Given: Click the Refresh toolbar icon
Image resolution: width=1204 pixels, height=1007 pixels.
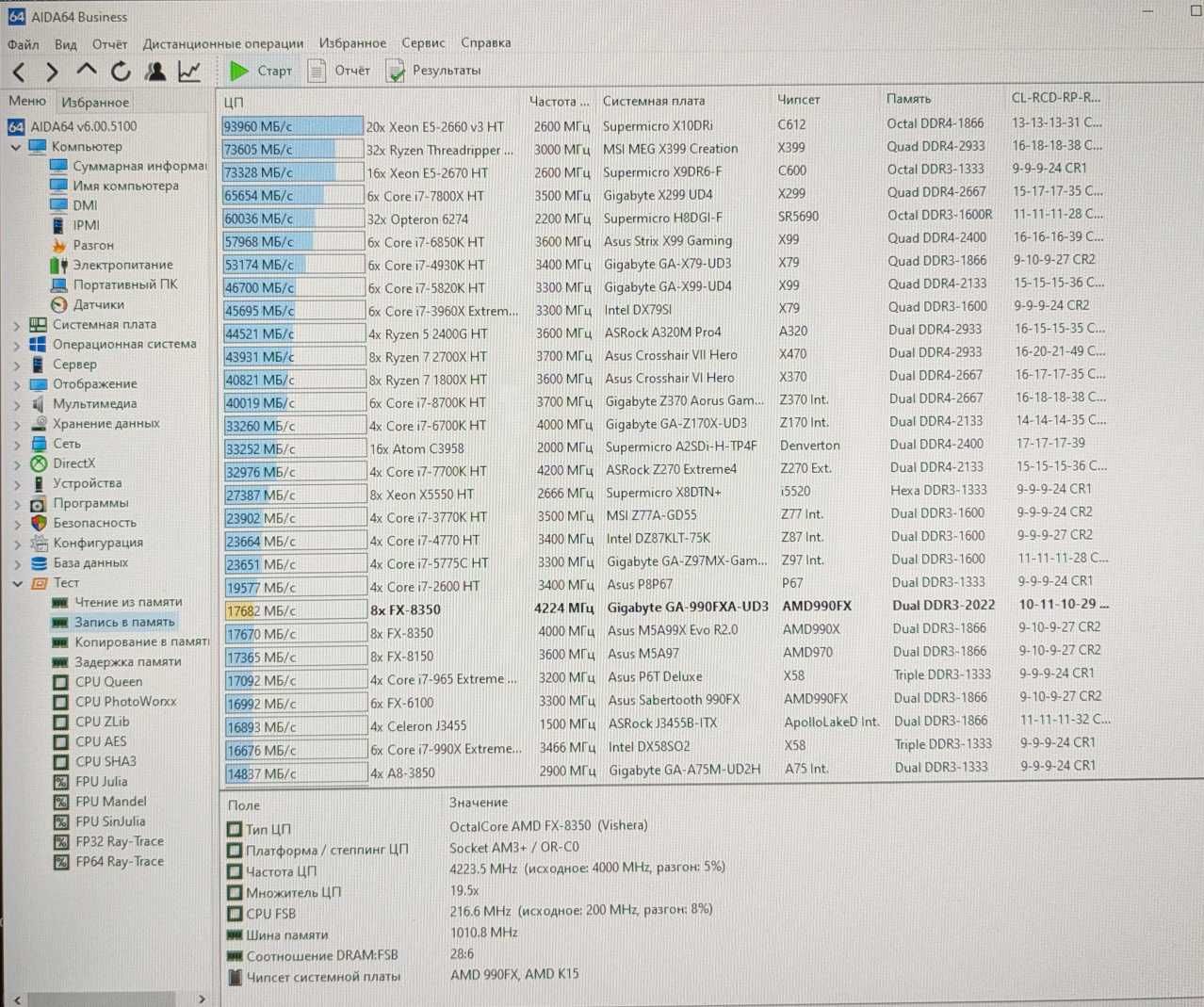Looking at the screenshot, I should 121,71.
